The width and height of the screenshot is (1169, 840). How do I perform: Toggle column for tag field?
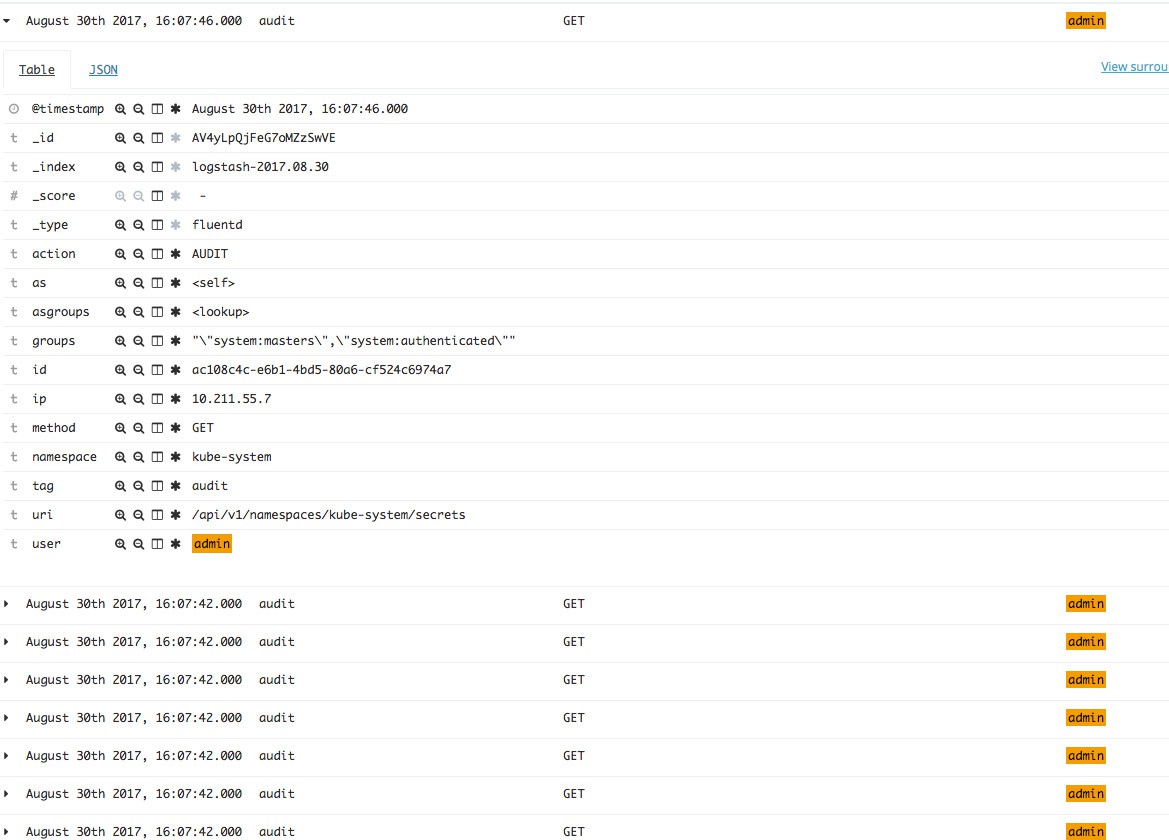(x=157, y=487)
